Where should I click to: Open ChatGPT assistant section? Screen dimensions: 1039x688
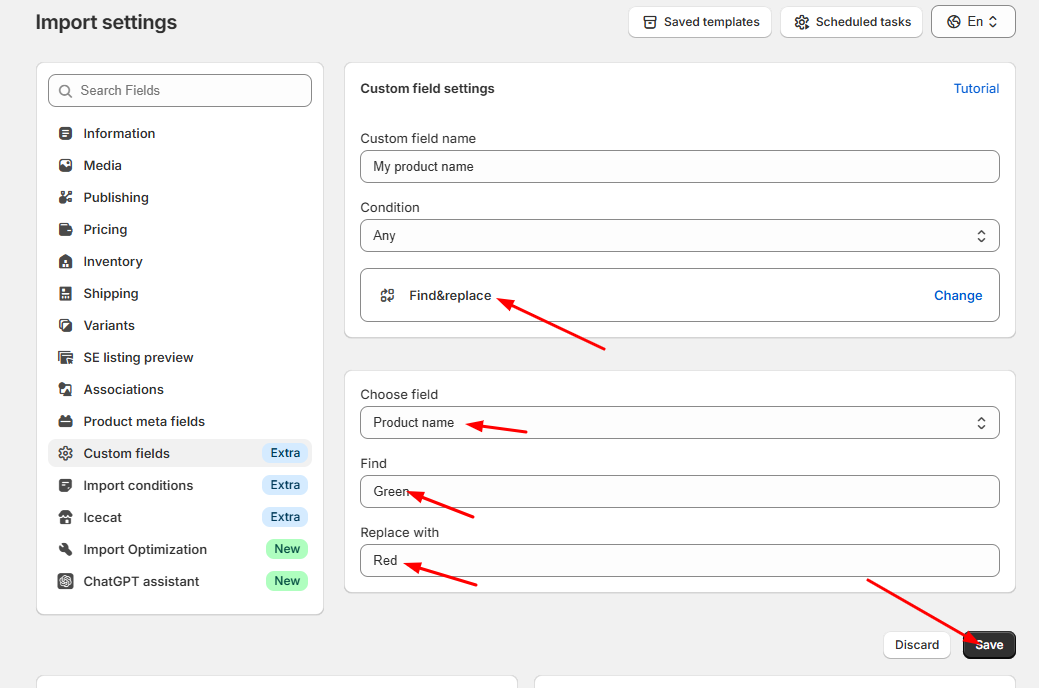[180, 581]
